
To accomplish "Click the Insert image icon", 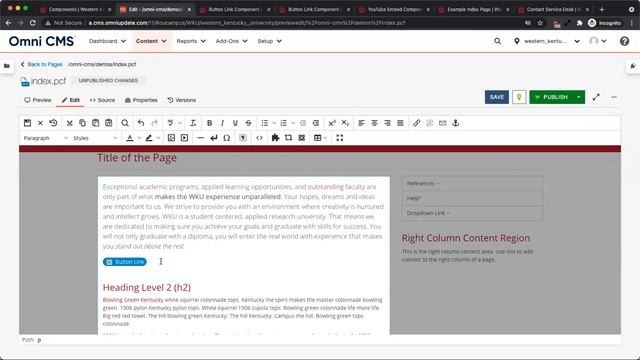I will 171,138.
